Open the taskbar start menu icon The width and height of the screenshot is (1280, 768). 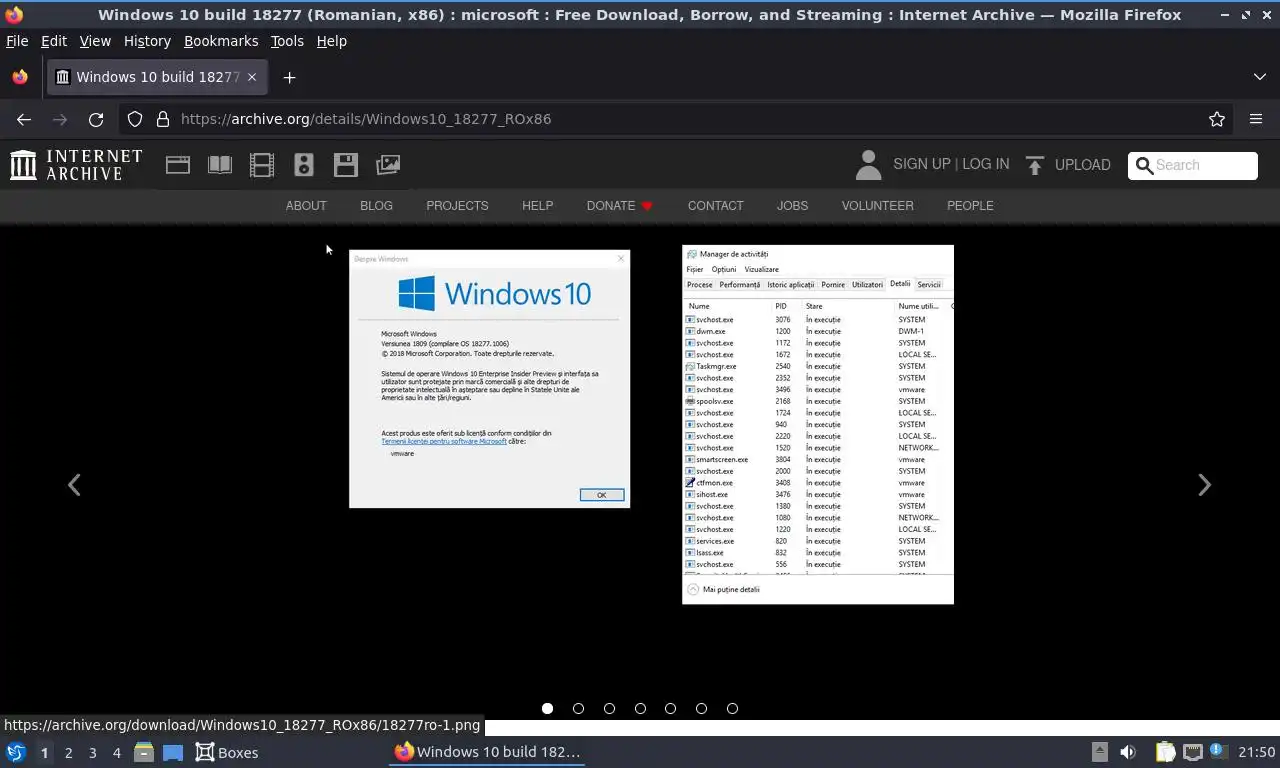[x=15, y=752]
